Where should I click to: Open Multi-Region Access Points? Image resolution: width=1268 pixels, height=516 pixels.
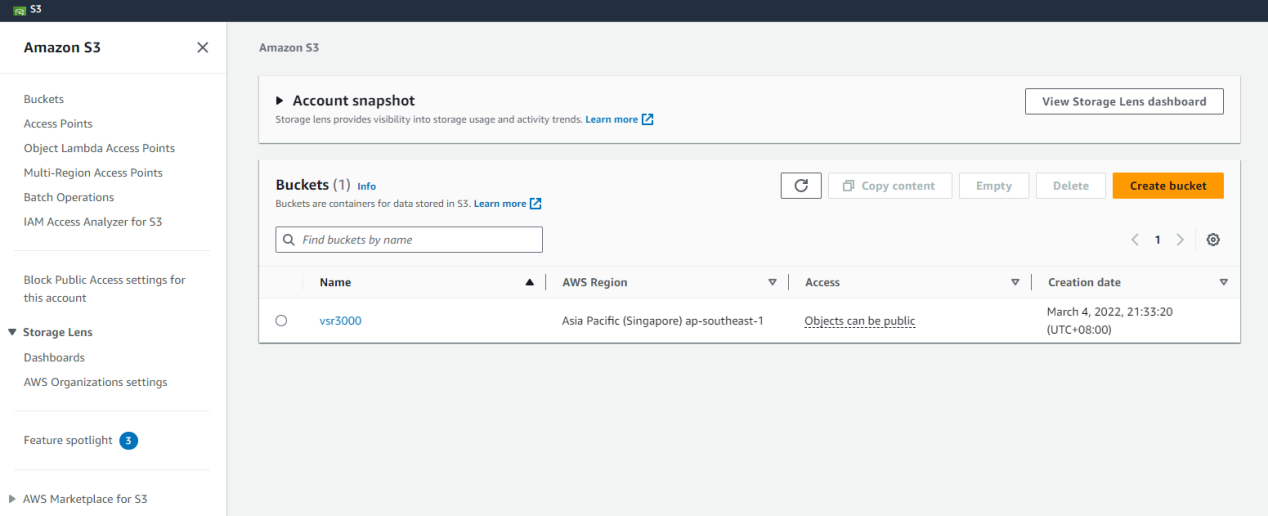[x=93, y=173]
